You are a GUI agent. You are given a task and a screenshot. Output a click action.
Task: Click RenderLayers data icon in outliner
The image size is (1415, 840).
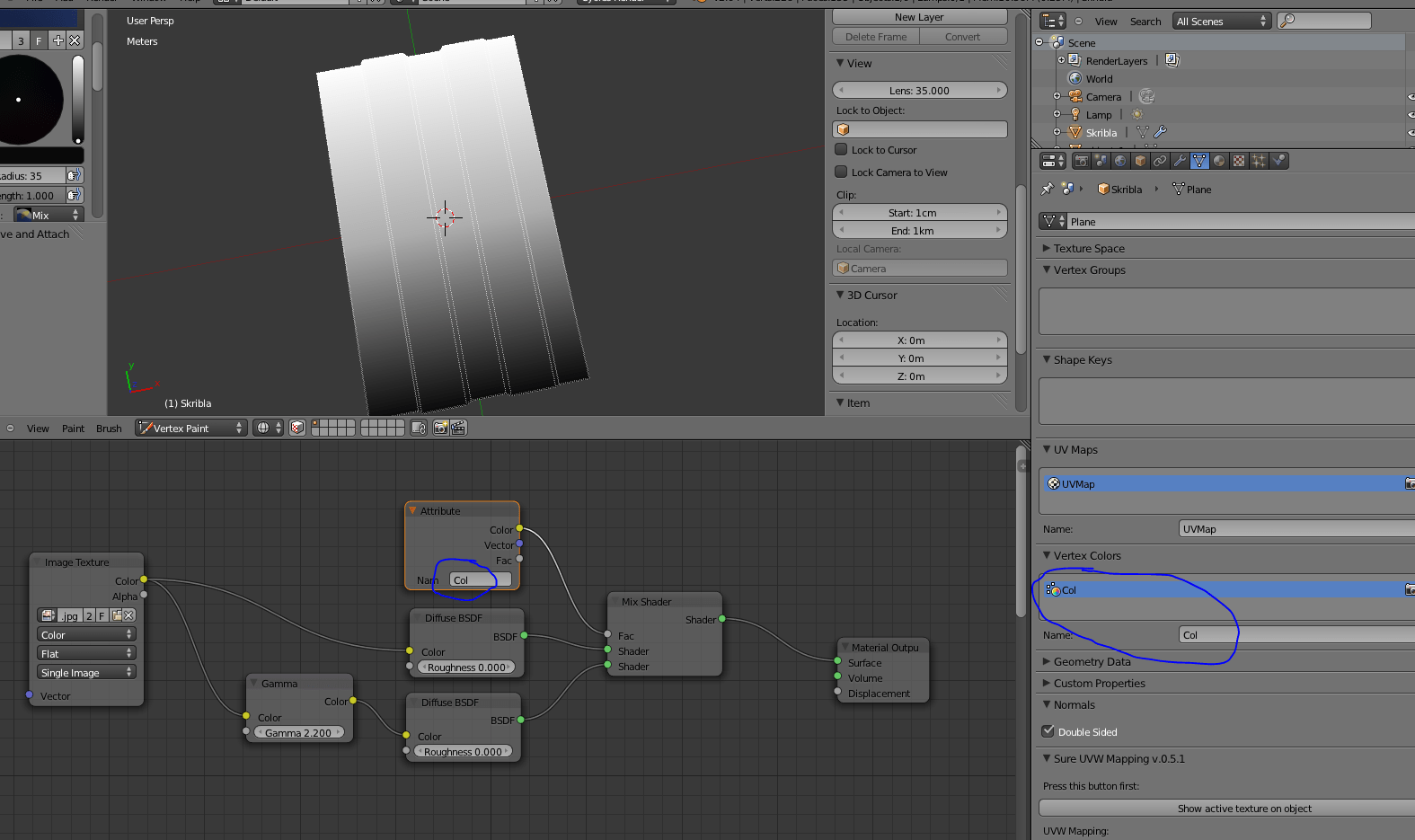point(1172,60)
